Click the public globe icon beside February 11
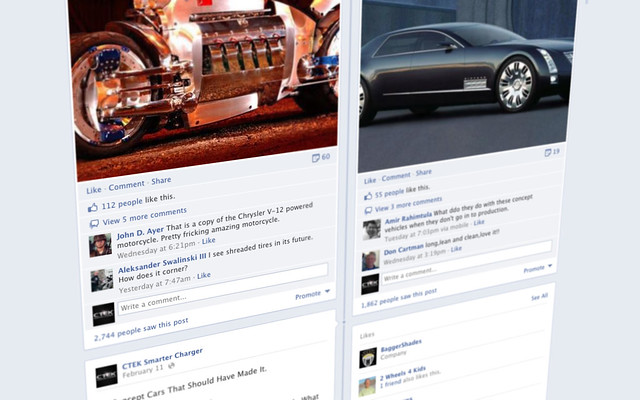The image size is (640, 400). point(172,365)
